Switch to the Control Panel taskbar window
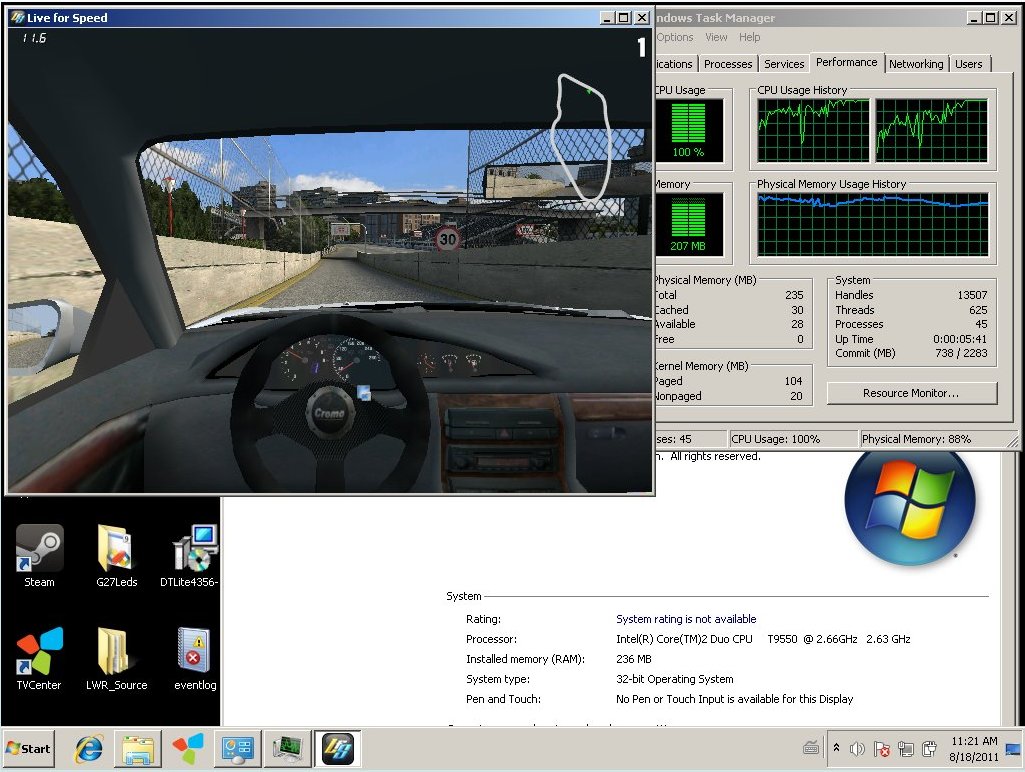Screen dimensions: 1025x772 tap(237, 748)
